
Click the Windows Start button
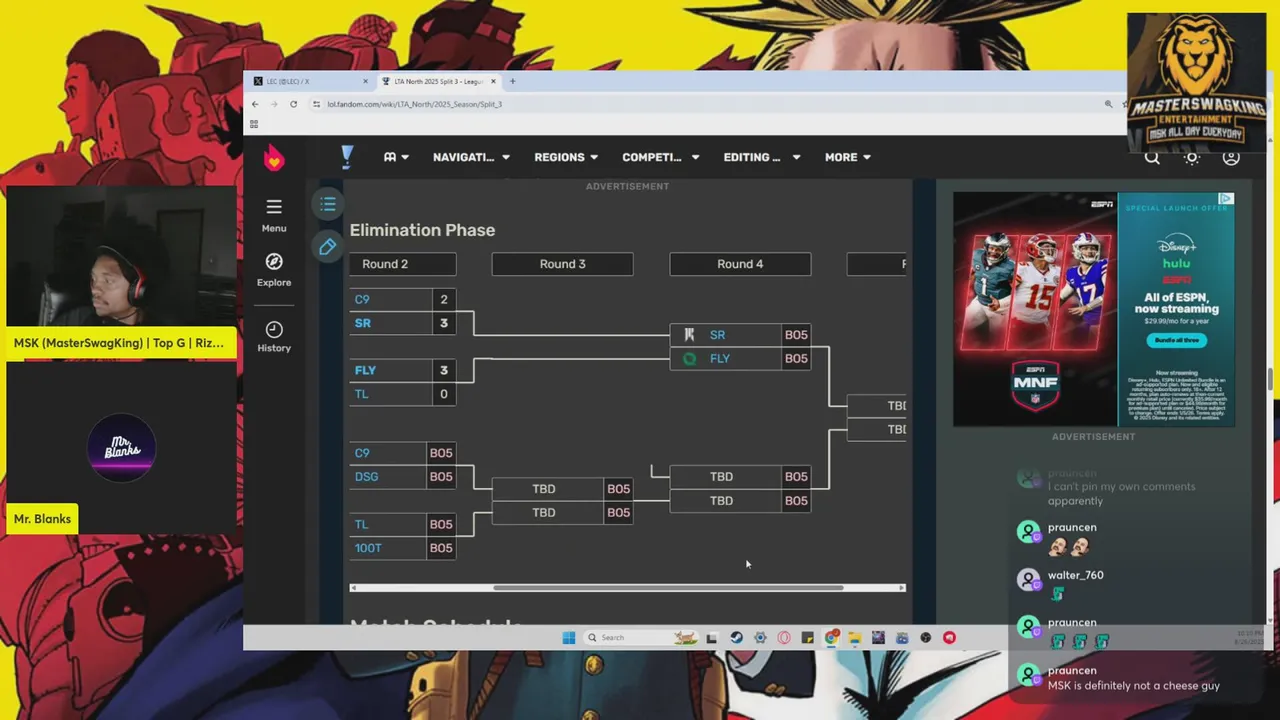point(568,638)
